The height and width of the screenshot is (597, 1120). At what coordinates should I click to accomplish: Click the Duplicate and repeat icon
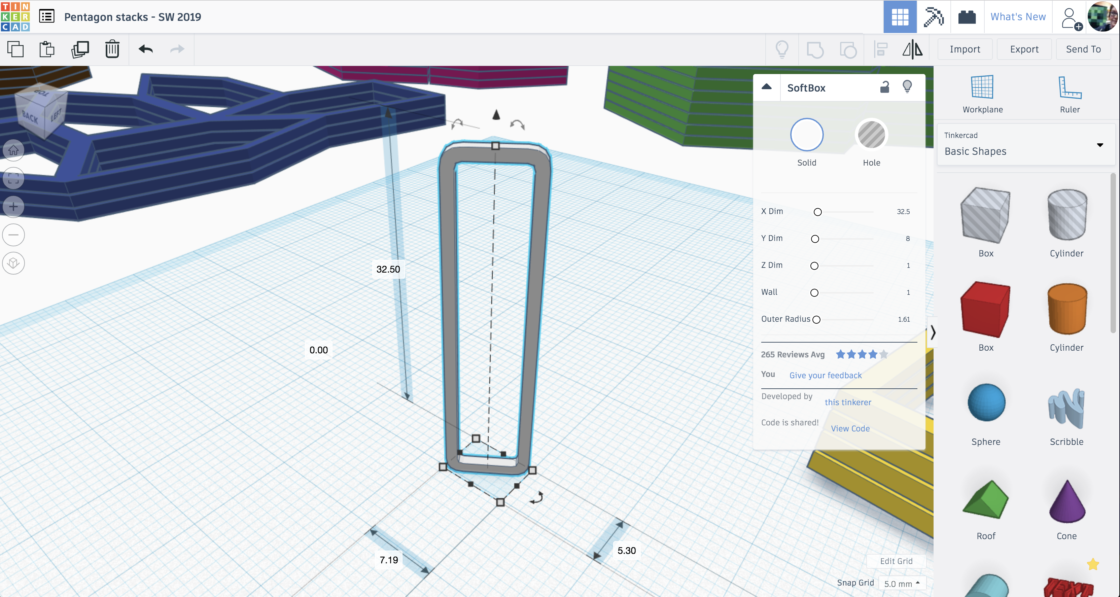(x=80, y=49)
